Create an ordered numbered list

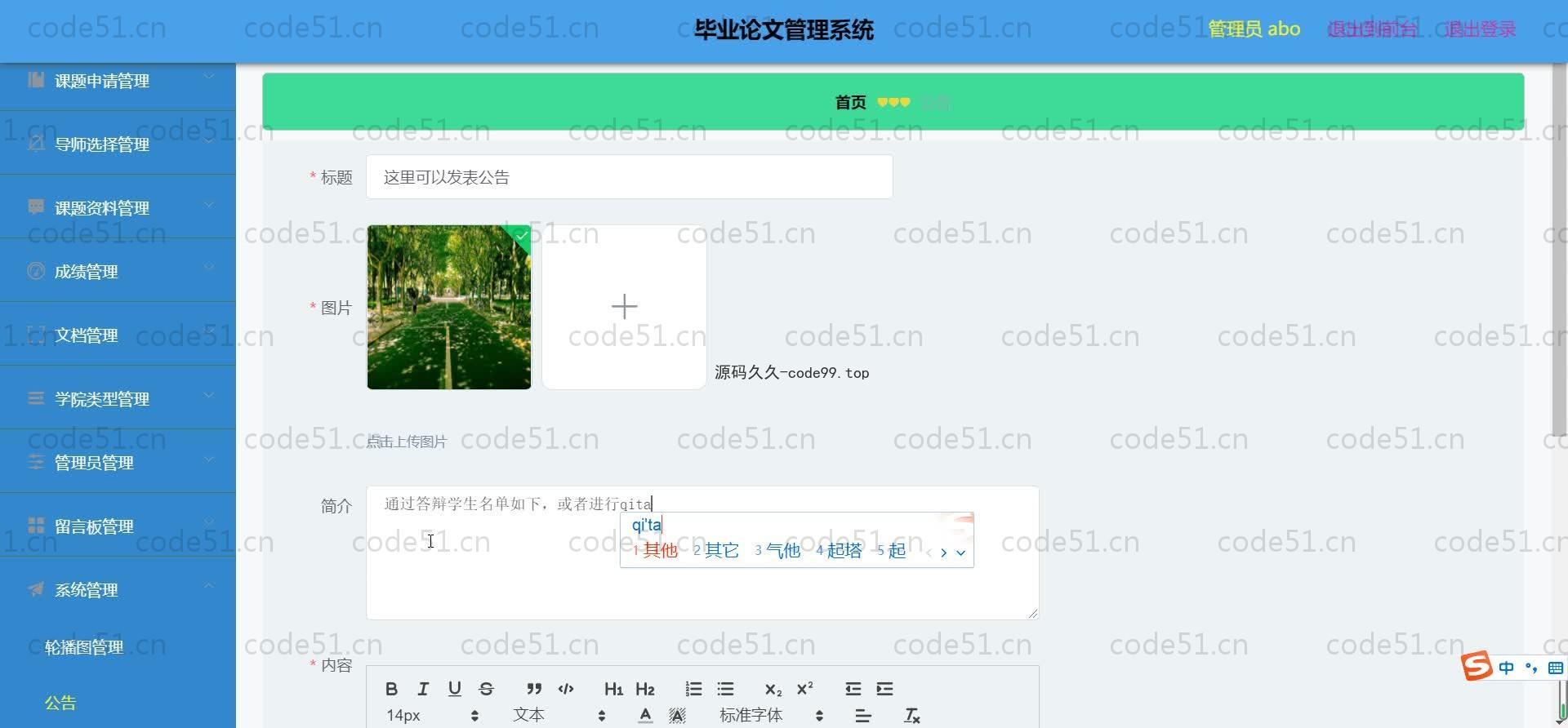693,689
